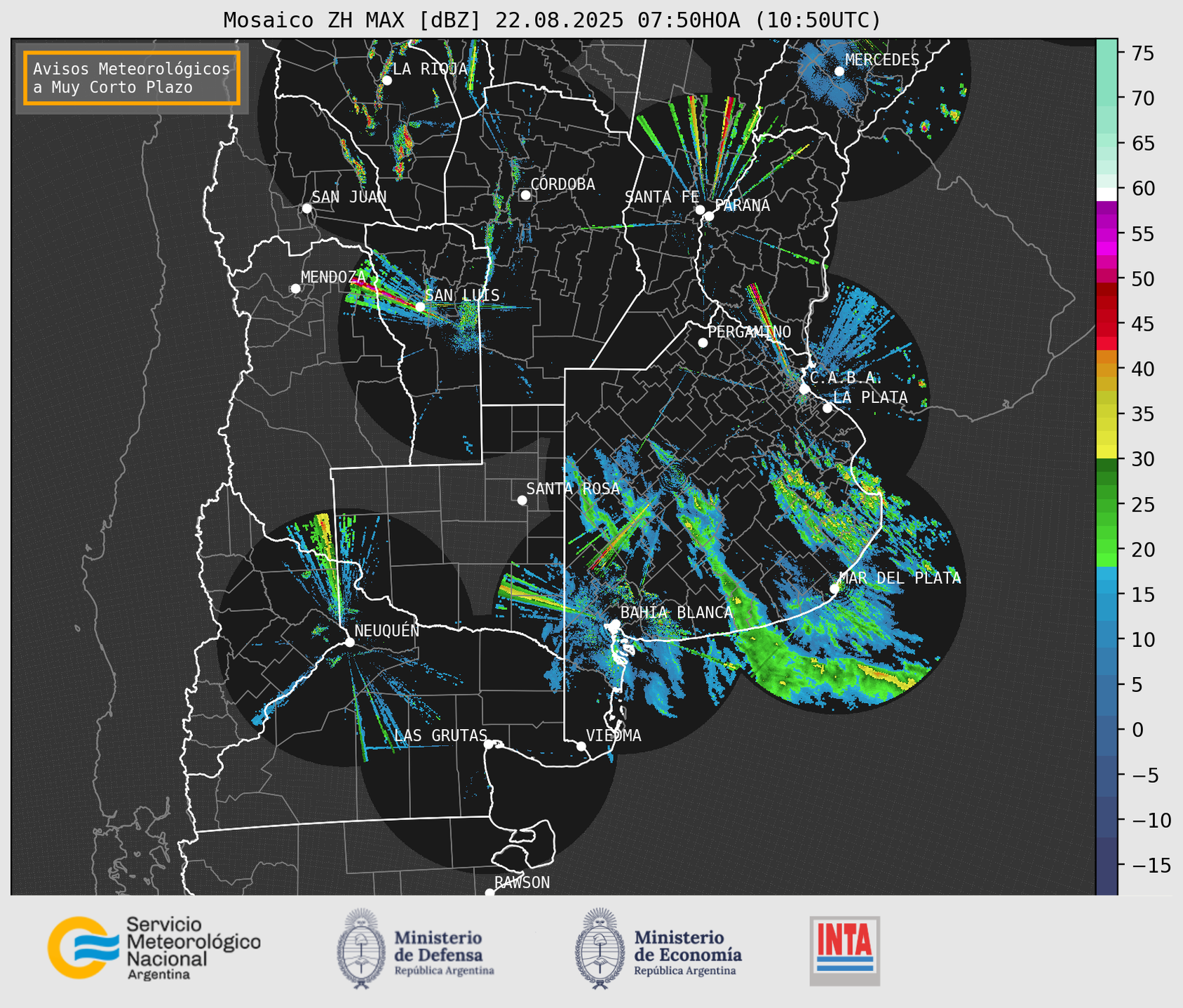Click the 60 dBZ white band on colorbar
1183x1008 pixels.
[1107, 194]
